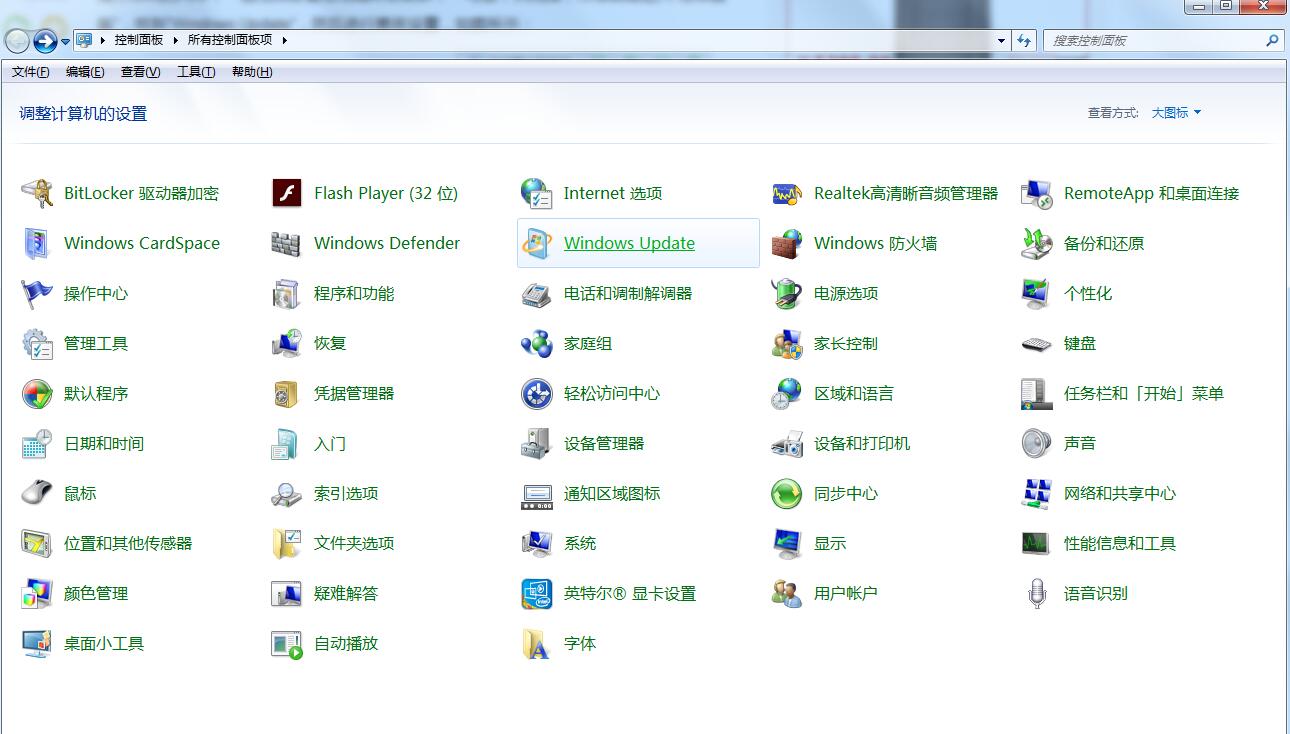Open the 查看(V) menu
This screenshot has height=734, width=1290.
tap(140, 72)
